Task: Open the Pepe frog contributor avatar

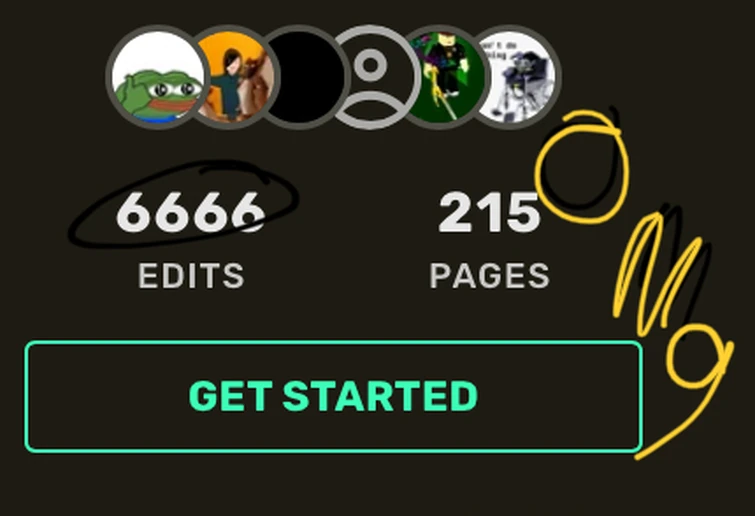Action: [x=157, y=77]
